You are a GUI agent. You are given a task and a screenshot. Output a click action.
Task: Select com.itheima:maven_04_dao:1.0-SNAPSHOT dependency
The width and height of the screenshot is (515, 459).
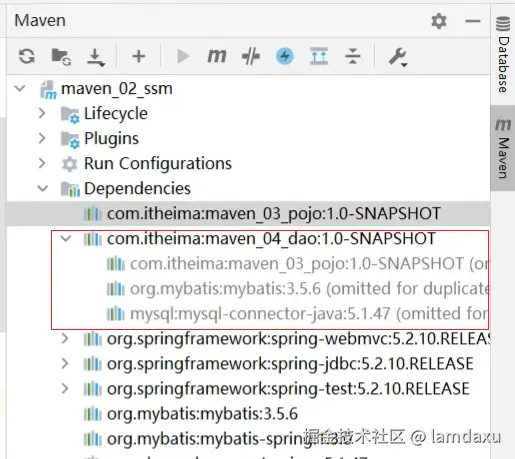pyautogui.click(x=271, y=239)
